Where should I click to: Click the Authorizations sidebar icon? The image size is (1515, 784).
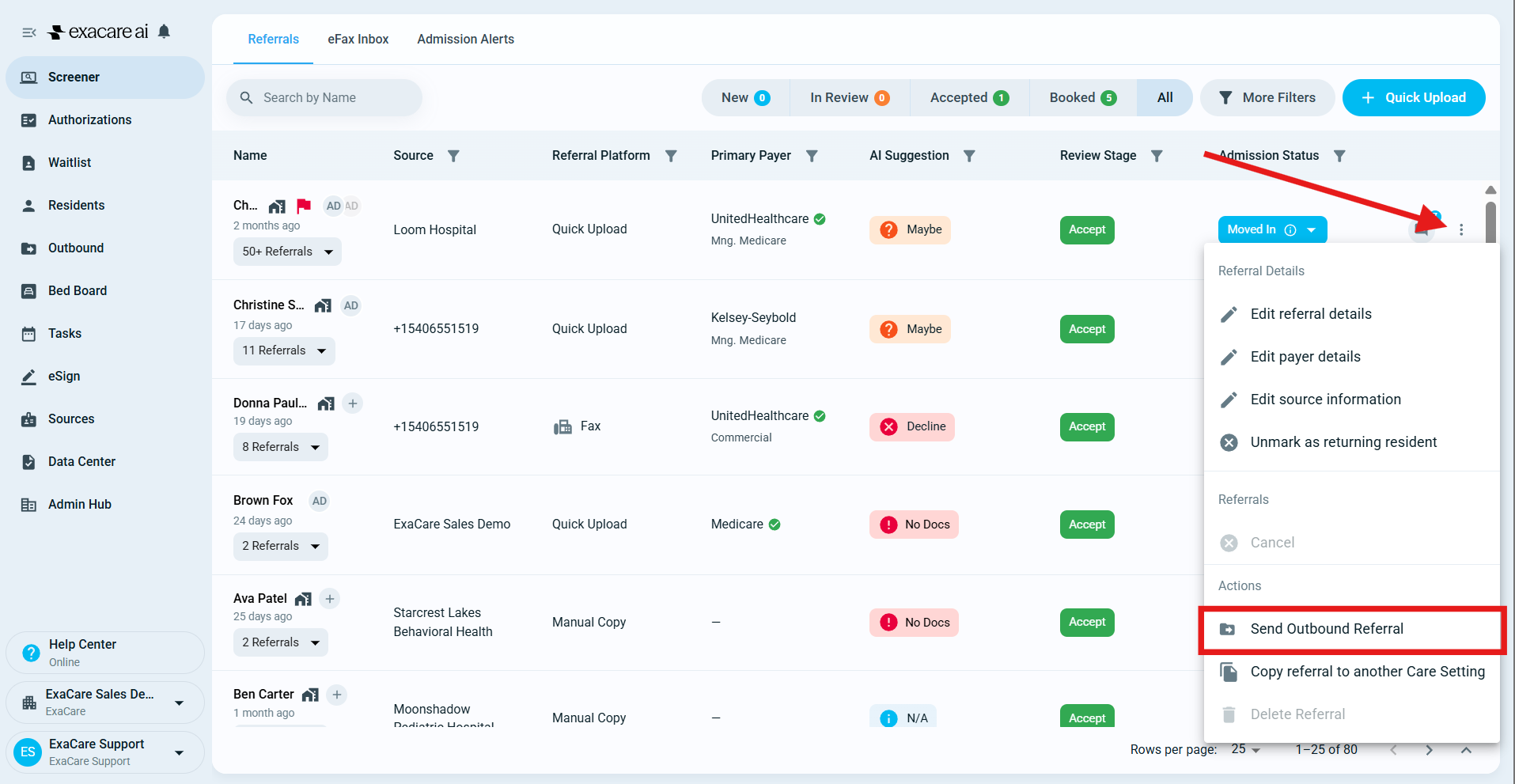point(28,120)
